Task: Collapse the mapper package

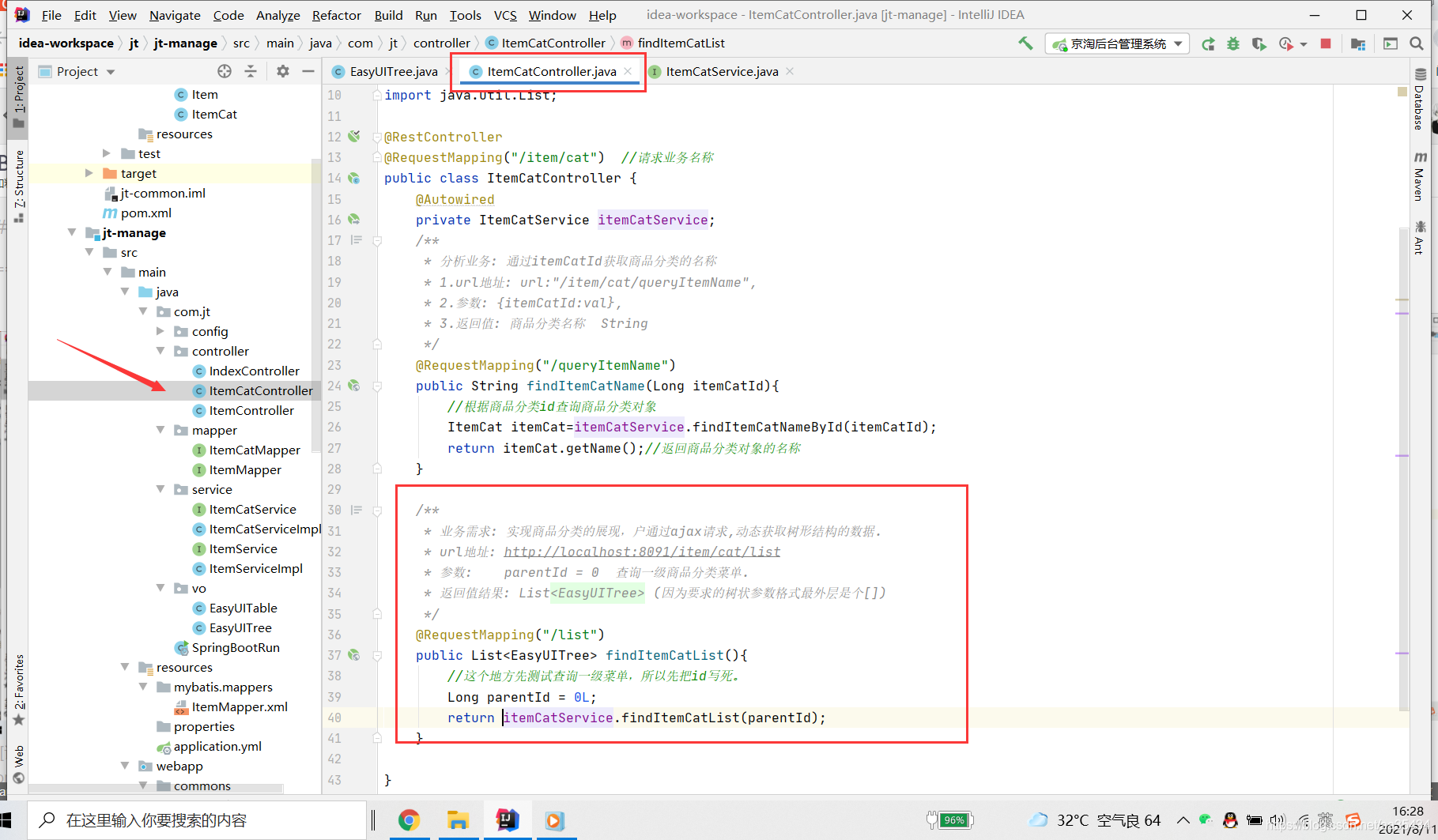Action: pyautogui.click(x=160, y=430)
